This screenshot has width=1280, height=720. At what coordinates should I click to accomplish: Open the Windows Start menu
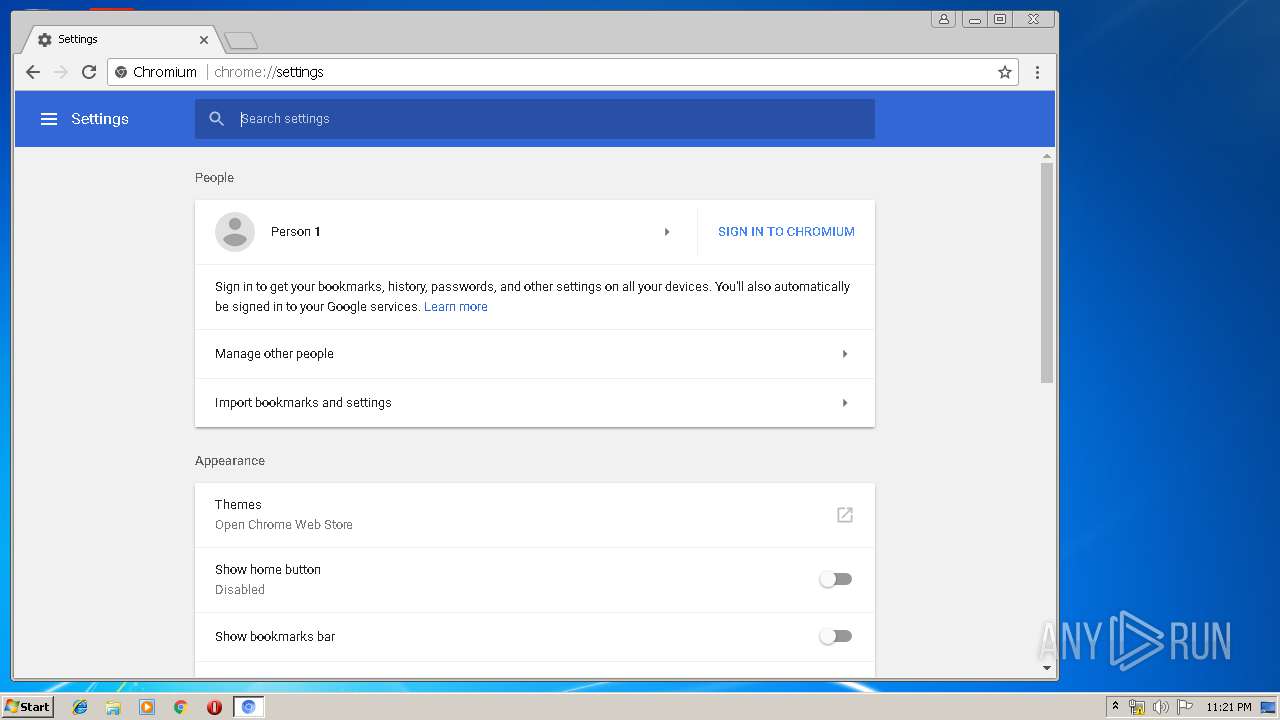(x=27, y=707)
